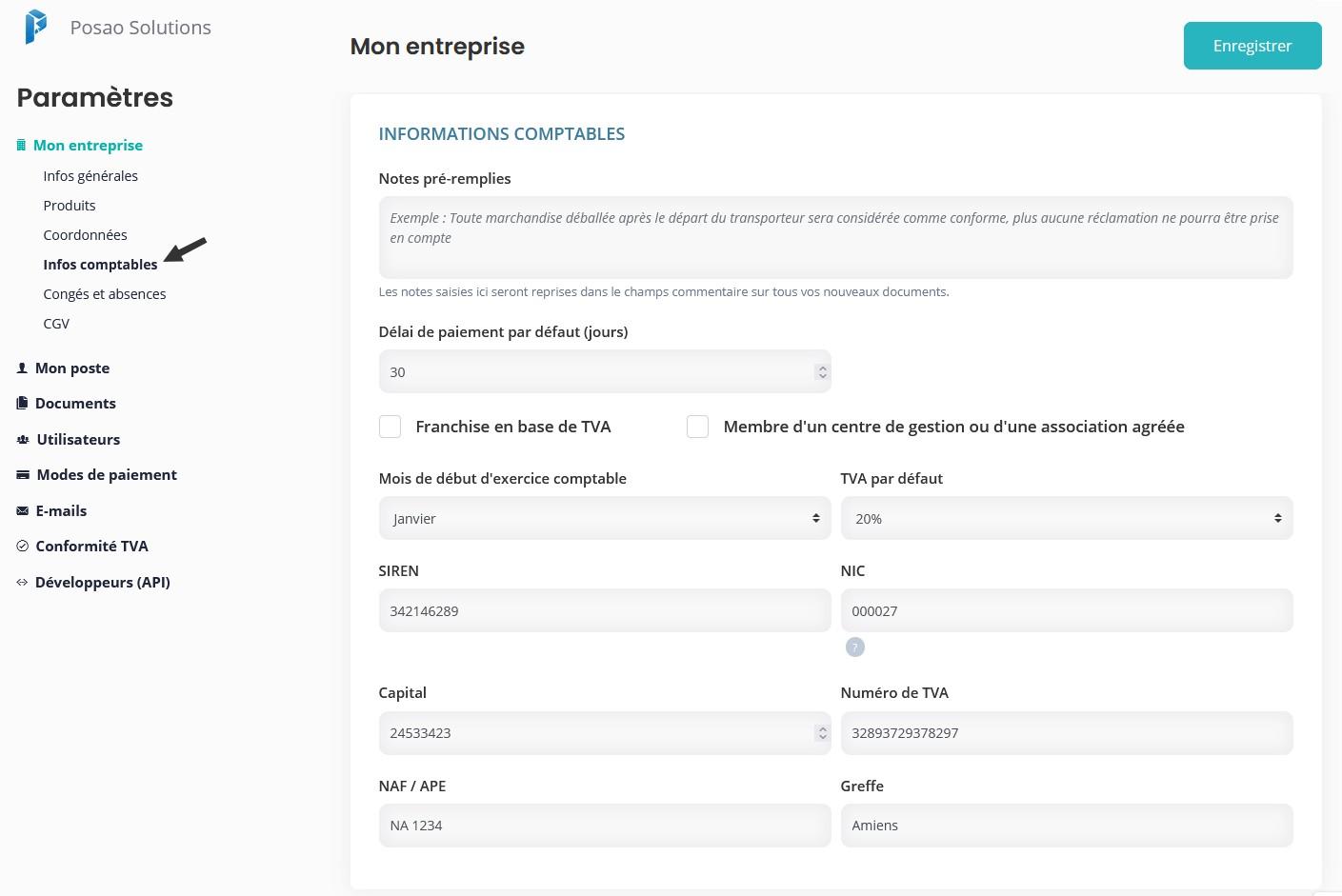The width and height of the screenshot is (1342, 896).
Task: Expand the TVA par défaut dropdown
Action: click(x=1067, y=518)
